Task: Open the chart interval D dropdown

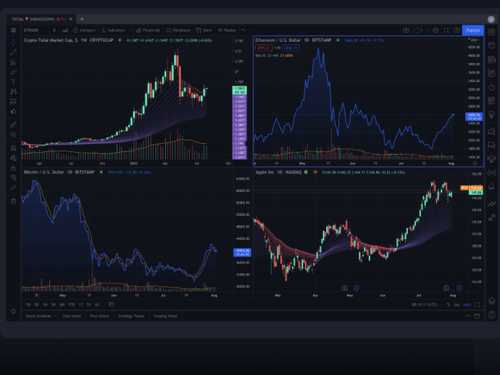Action: tap(54, 30)
